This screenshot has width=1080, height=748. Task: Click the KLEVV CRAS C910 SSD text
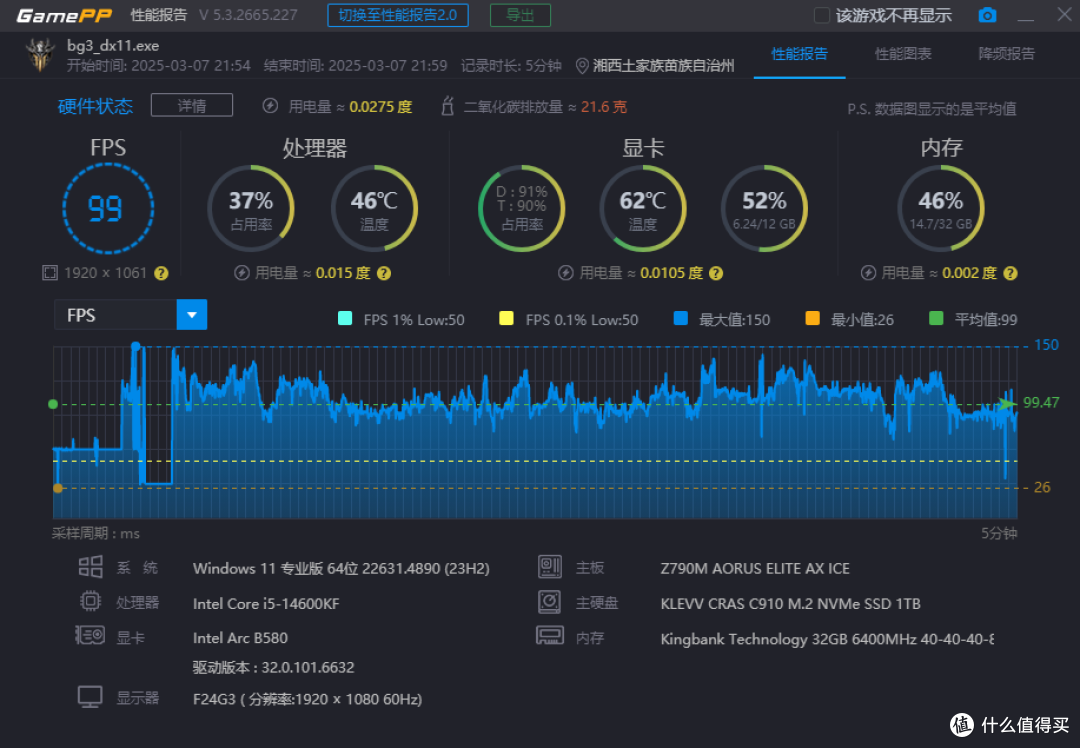pyautogui.click(x=791, y=604)
